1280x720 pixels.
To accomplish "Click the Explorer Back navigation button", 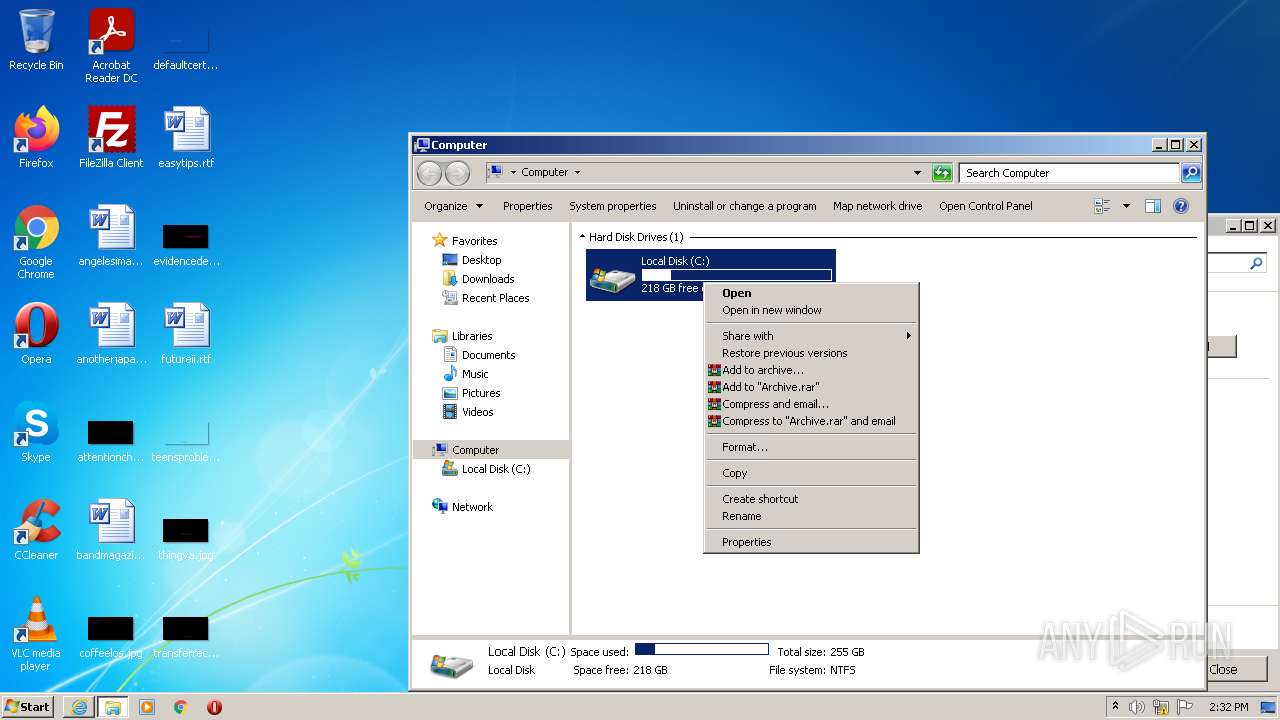I will point(429,173).
